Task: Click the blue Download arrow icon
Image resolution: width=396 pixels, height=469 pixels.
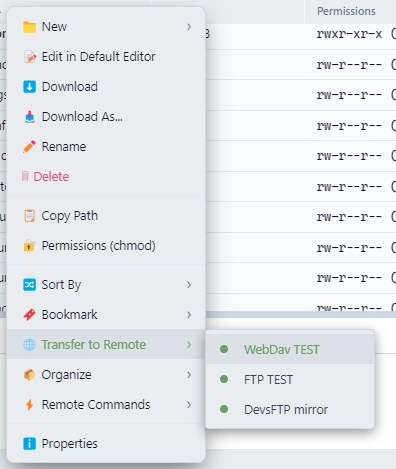Action: [29, 87]
